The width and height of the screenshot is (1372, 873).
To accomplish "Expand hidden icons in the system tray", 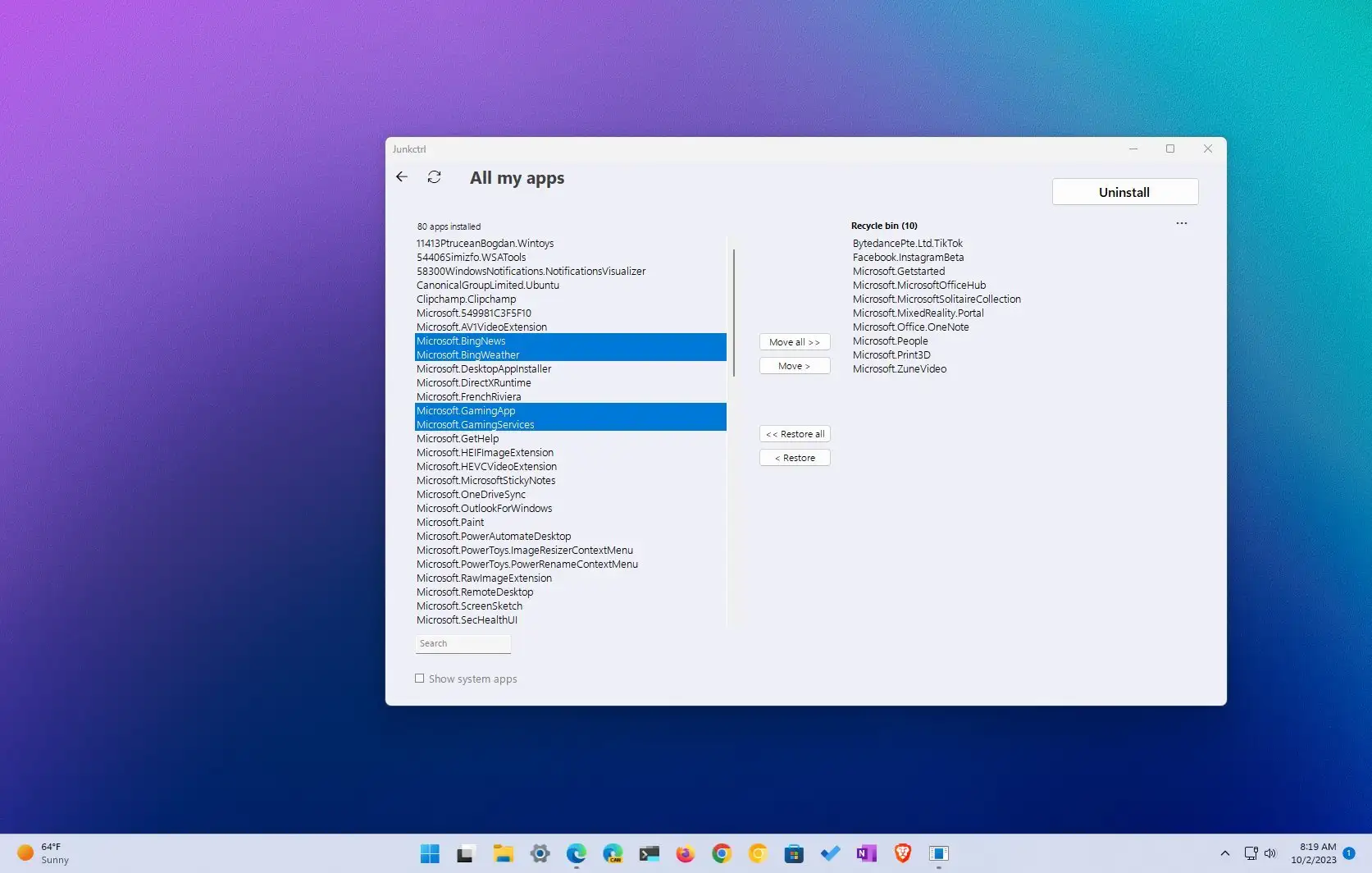I will click(x=1225, y=853).
